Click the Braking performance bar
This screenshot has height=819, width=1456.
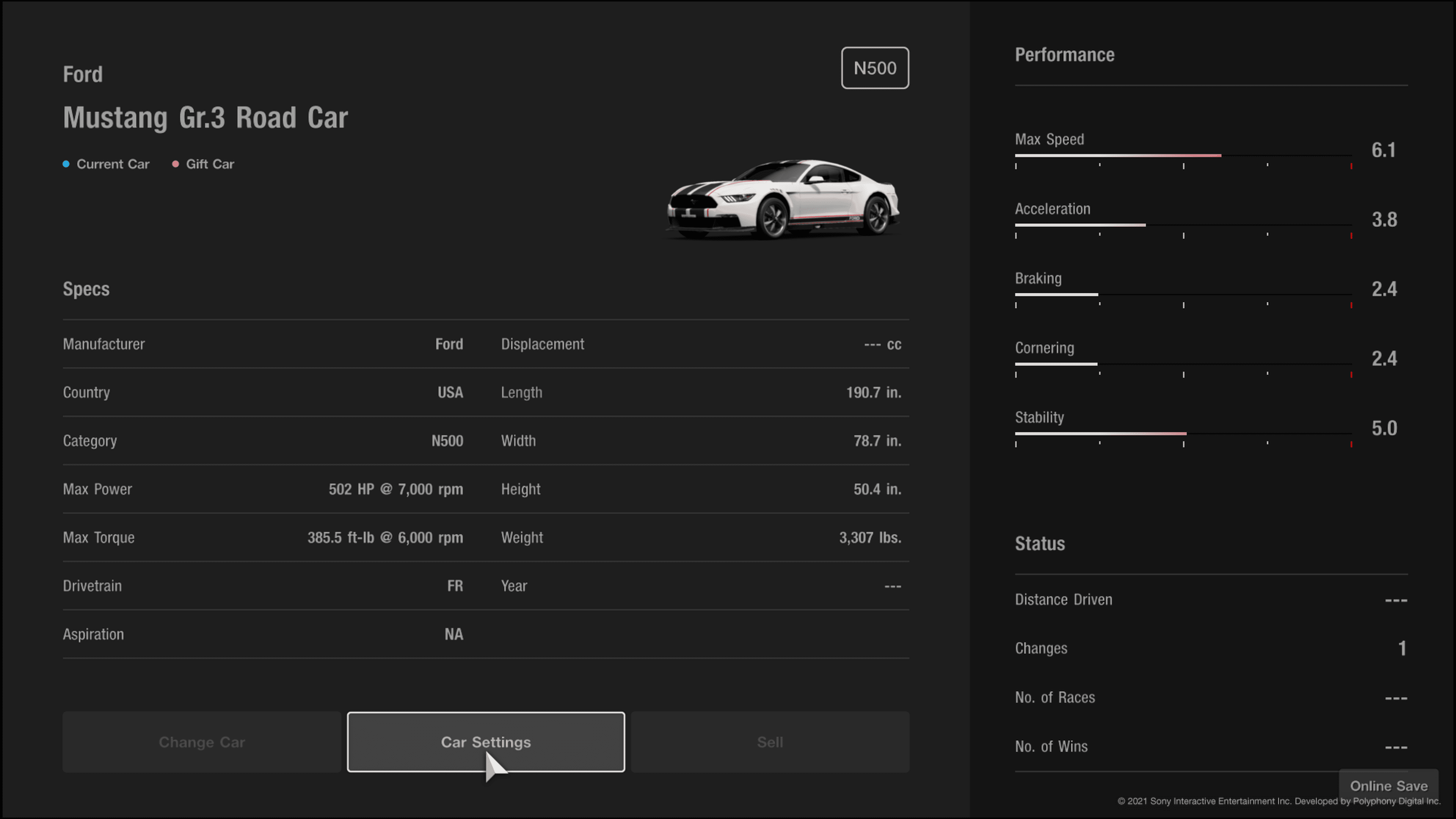1183,295
